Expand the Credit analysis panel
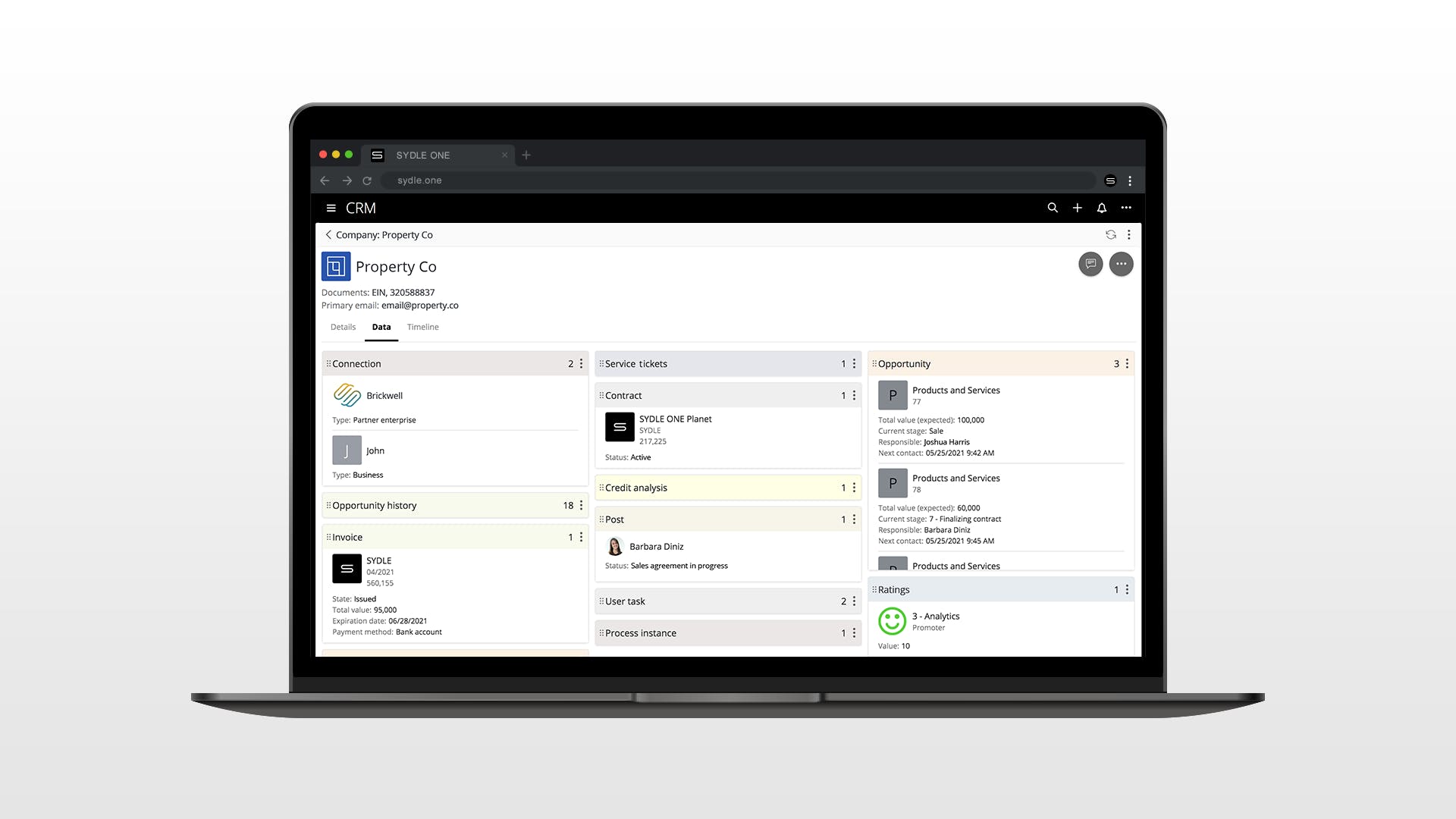This screenshot has height=819, width=1456. tap(636, 488)
